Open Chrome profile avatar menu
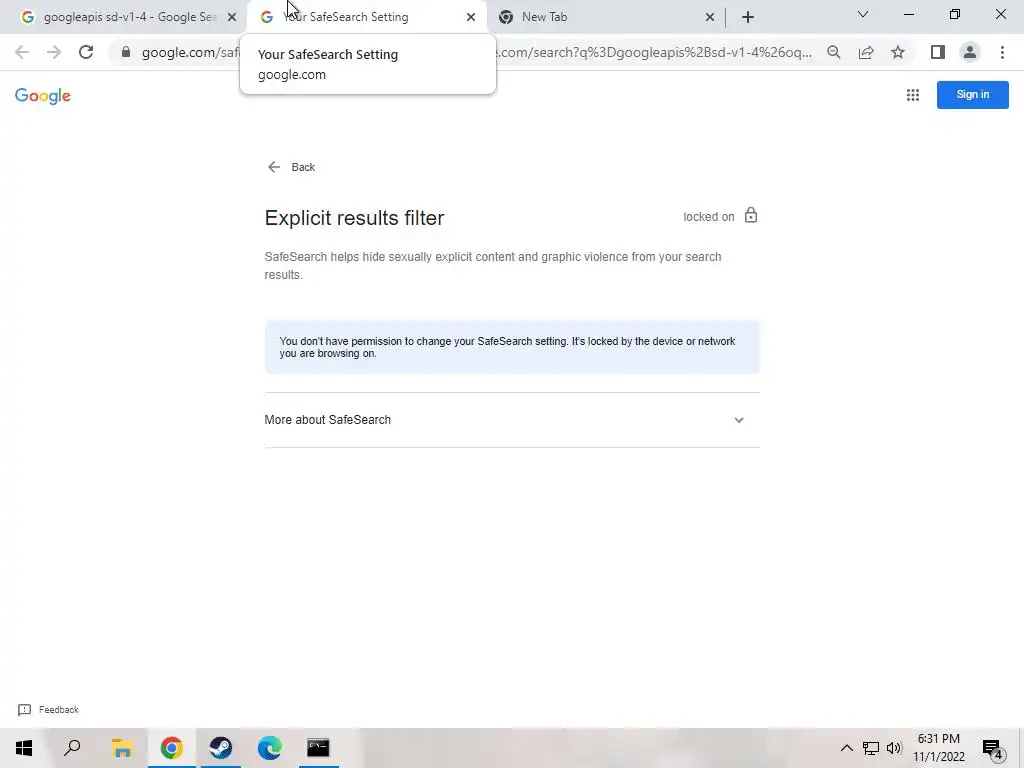The height and width of the screenshot is (768, 1024). point(970,52)
